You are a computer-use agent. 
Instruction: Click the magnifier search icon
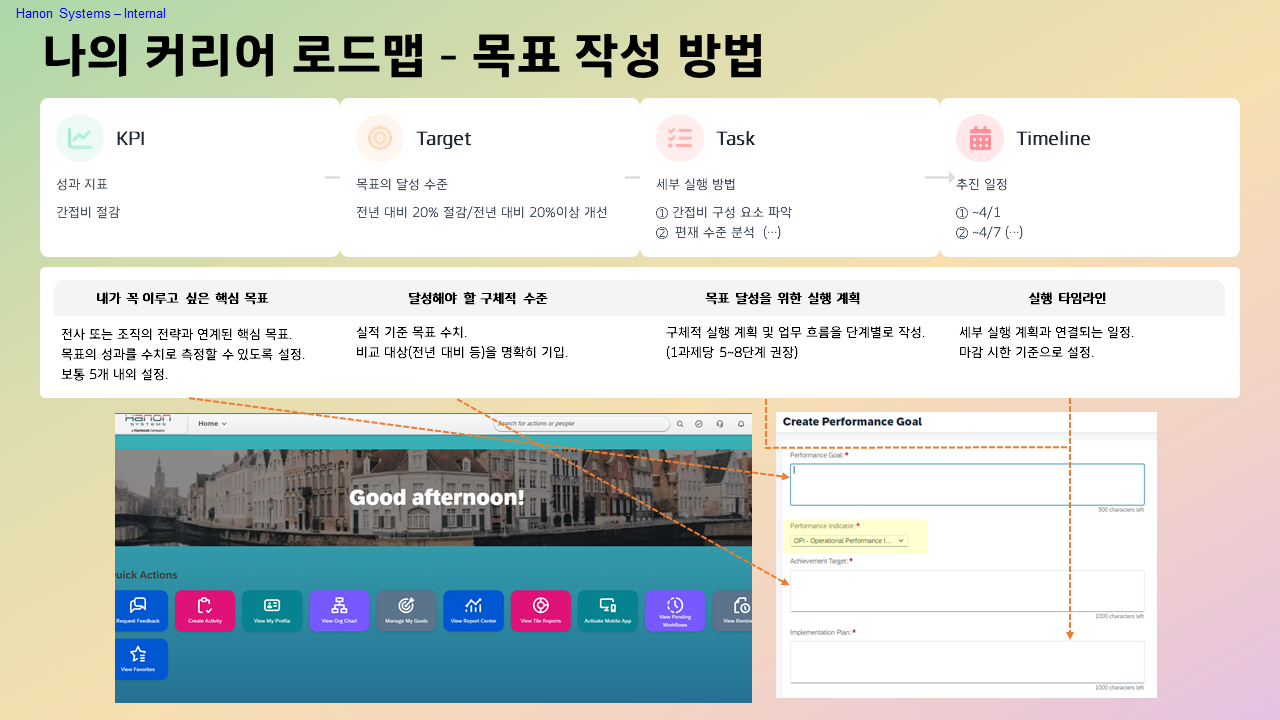tap(680, 424)
